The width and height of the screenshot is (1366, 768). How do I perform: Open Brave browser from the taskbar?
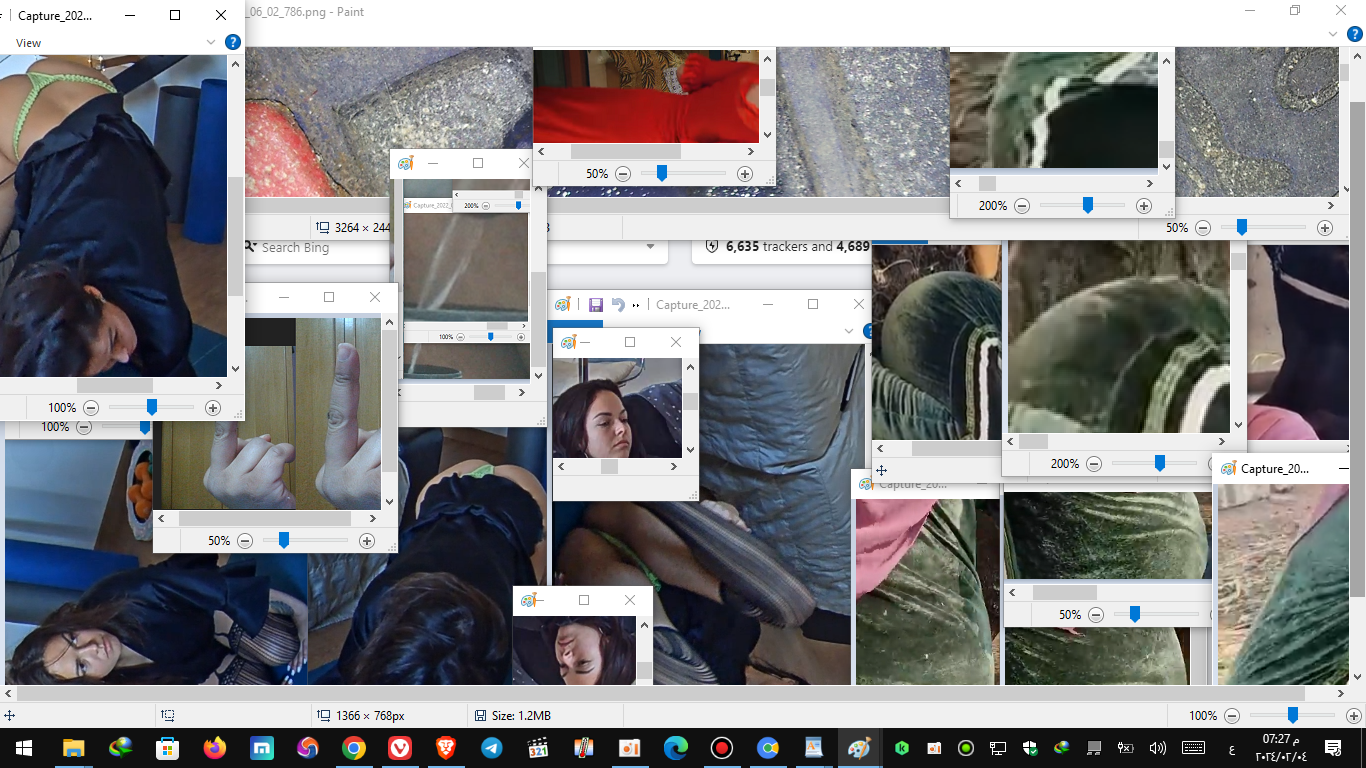pos(445,748)
